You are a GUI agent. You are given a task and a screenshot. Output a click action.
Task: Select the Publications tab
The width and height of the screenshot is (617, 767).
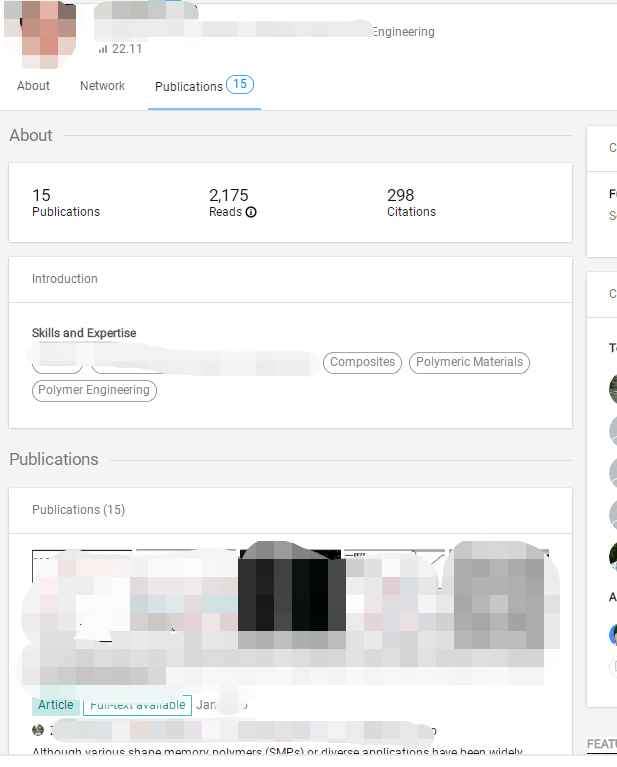click(205, 86)
